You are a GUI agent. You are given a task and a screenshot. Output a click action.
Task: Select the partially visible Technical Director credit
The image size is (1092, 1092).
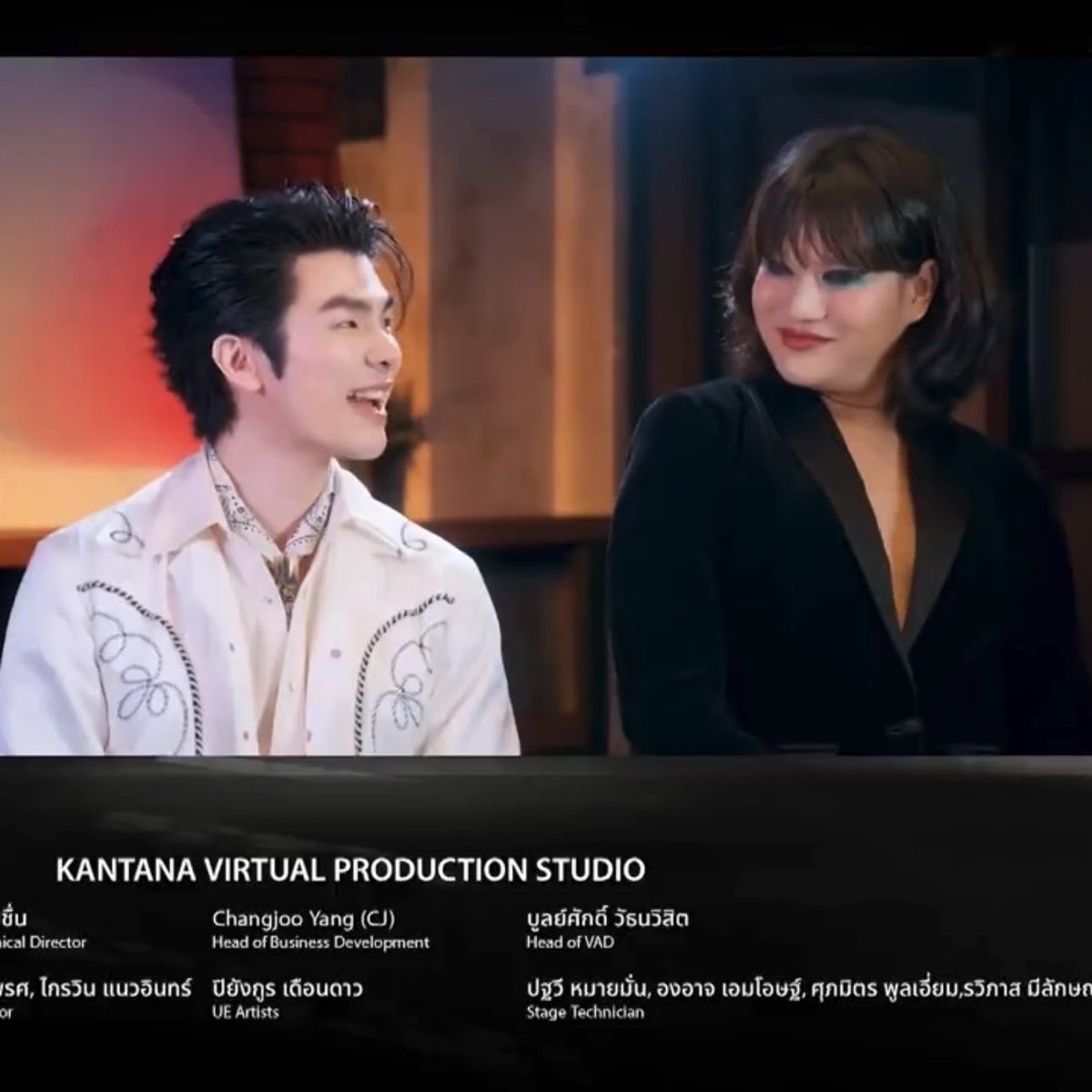43,942
